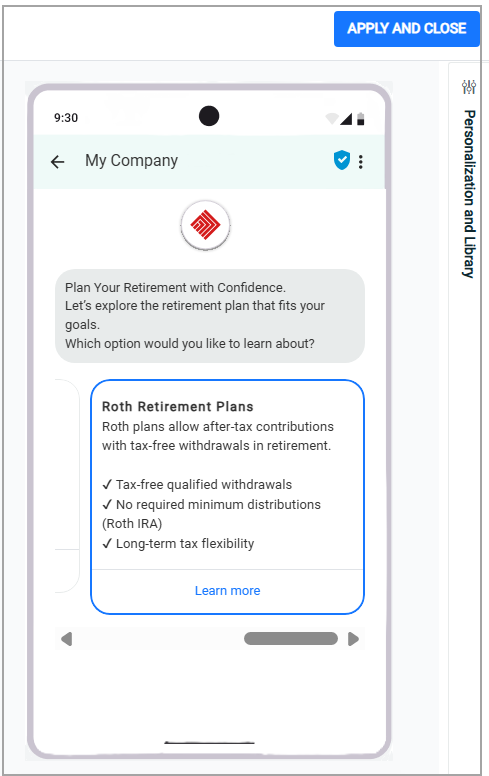489x776 pixels.
Task: Click the My Company header title
Action: pos(131,160)
